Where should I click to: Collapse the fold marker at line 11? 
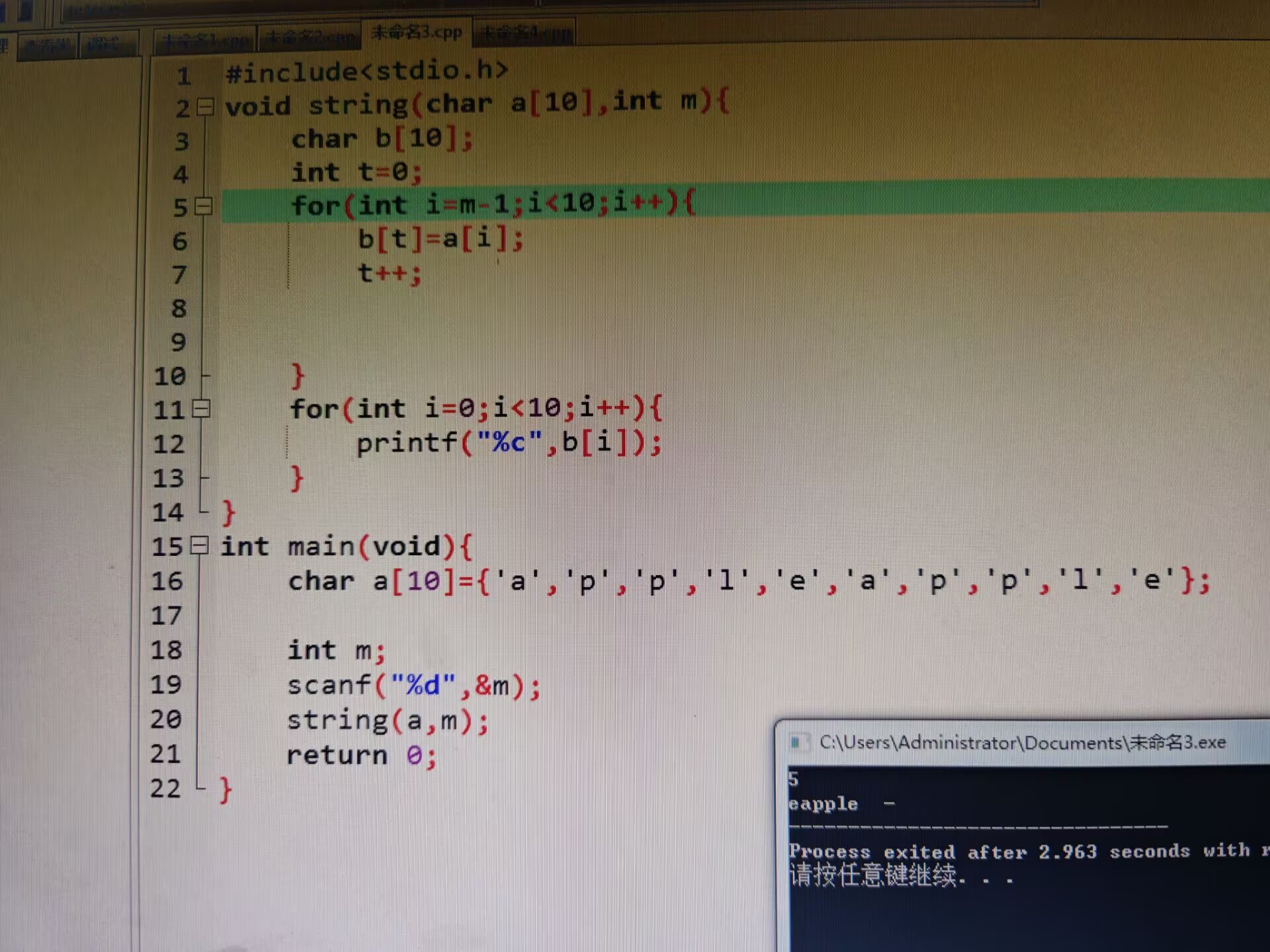202,409
